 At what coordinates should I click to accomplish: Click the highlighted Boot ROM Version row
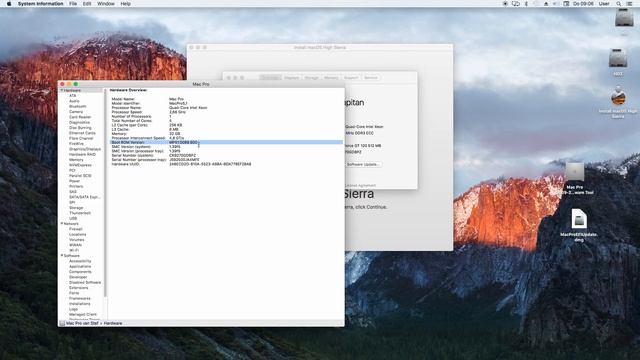(x=226, y=142)
